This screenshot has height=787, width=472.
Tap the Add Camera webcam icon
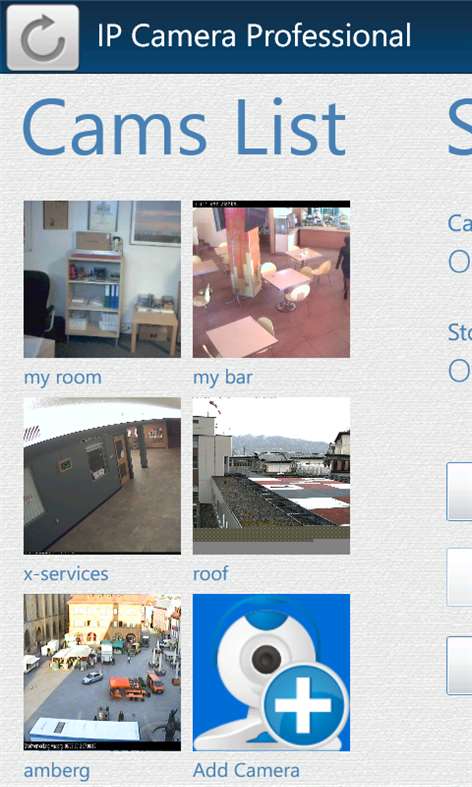(271, 673)
